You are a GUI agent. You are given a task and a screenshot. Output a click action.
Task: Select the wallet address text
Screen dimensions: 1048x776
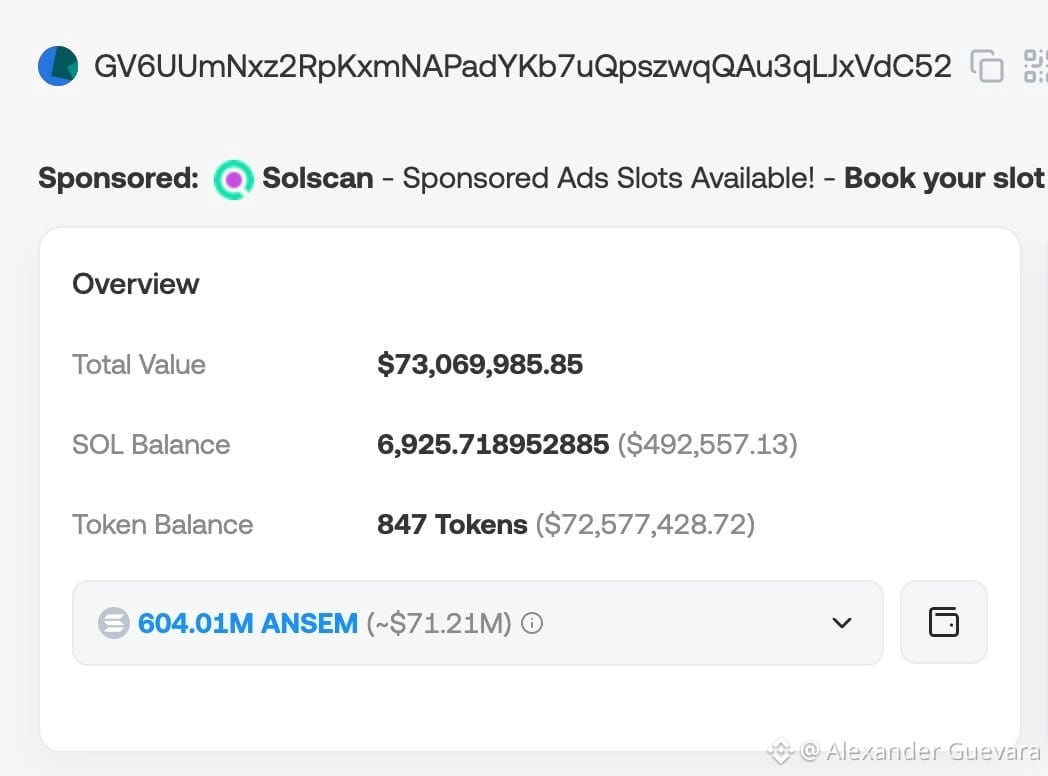coord(523,66)
